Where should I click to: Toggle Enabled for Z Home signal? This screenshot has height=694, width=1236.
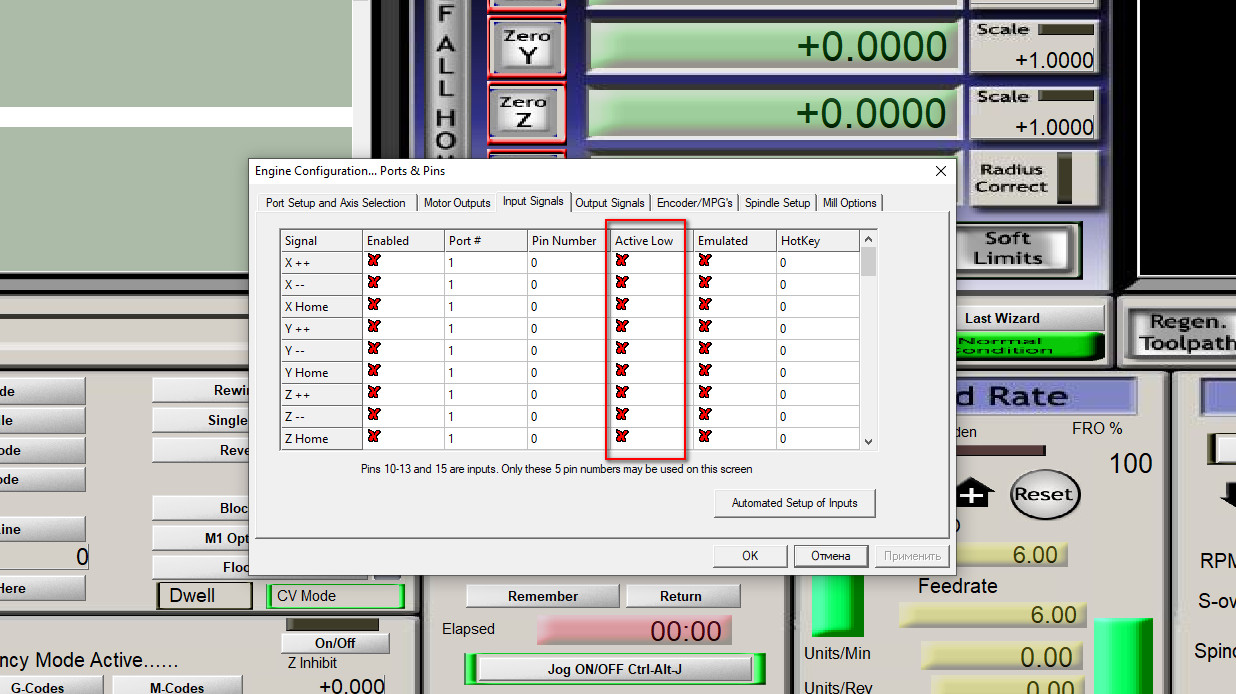point(374,436)
